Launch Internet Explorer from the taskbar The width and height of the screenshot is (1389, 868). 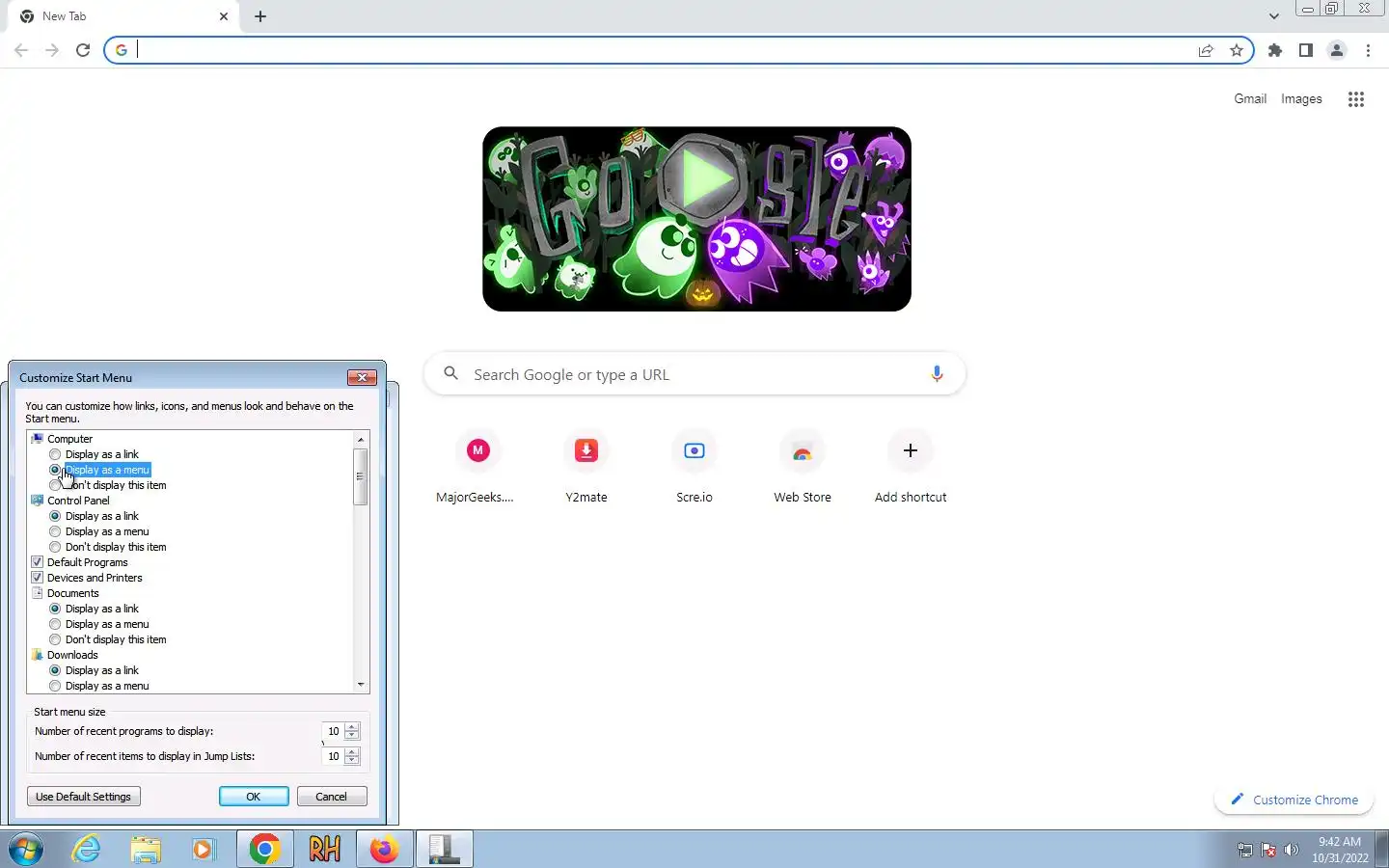click(87, 850)
